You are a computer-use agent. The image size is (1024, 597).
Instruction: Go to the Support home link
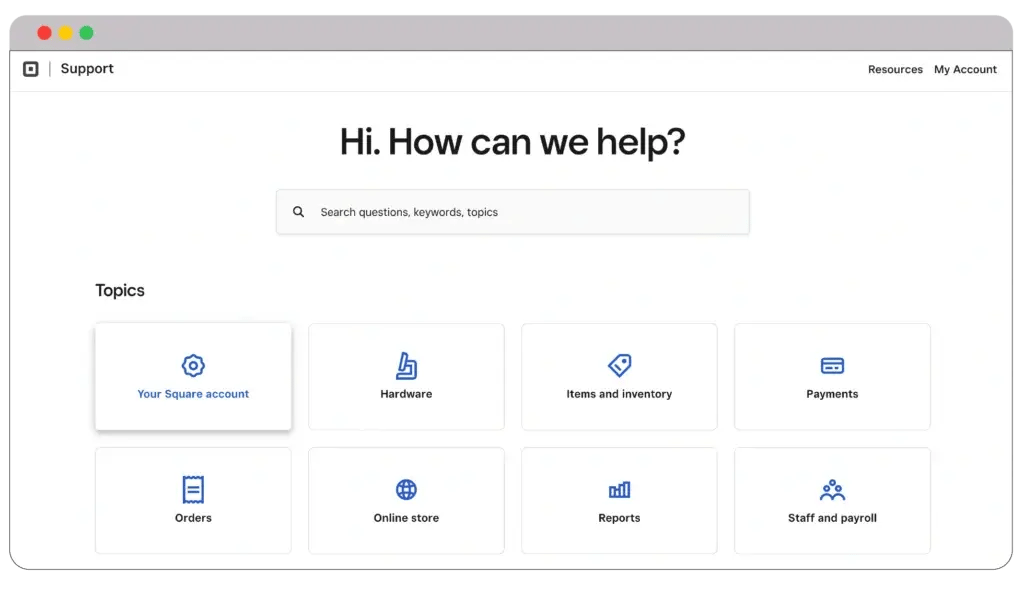[x=87, y=69]
